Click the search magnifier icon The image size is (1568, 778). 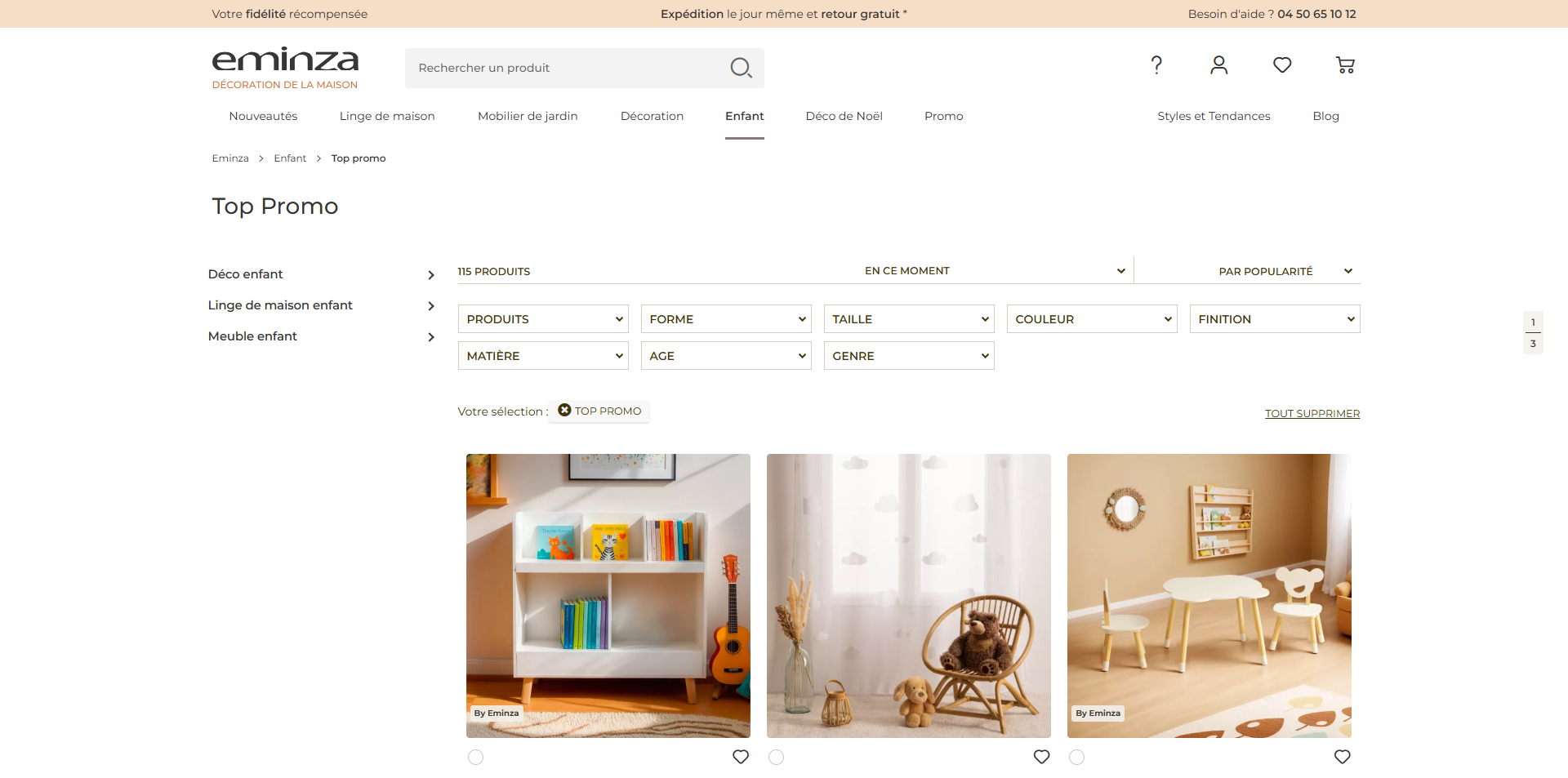click(x=741, y=68)
